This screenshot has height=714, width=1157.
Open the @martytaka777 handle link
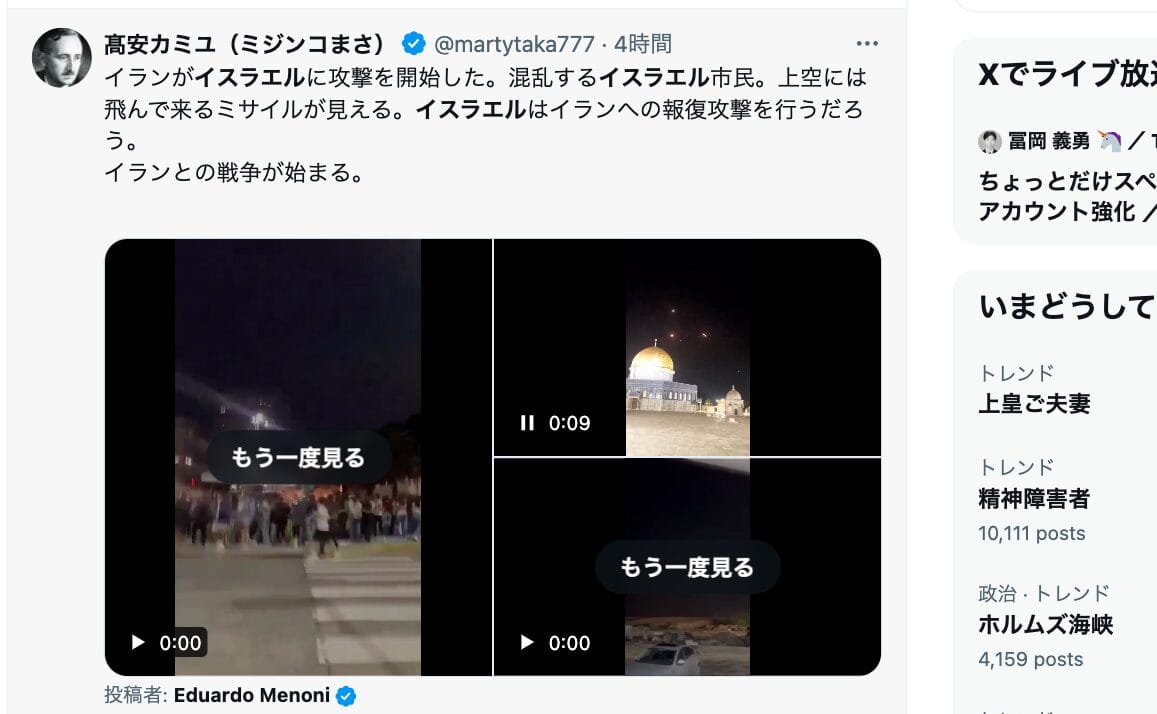(x=514, y=44)
